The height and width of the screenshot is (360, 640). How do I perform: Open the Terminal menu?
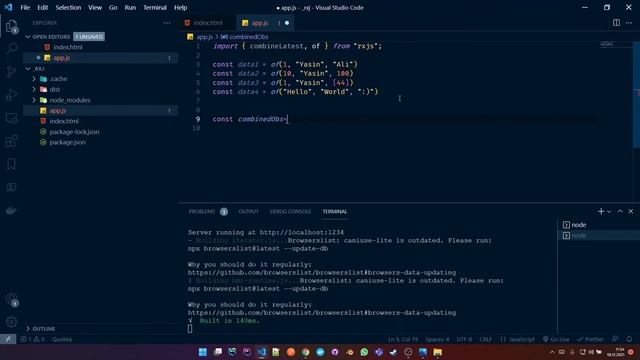pyautogui.click(x=155, y=7)
